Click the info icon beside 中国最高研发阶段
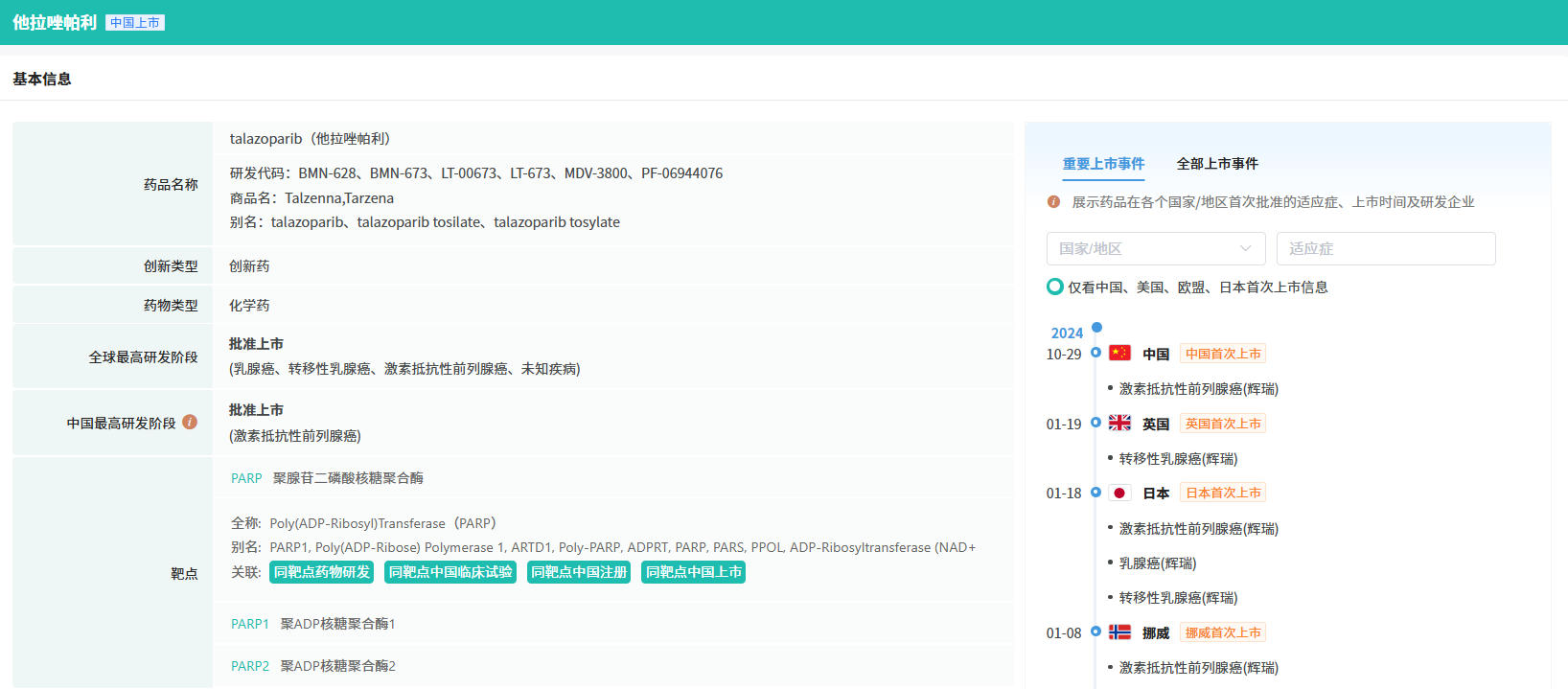 [190, 422]
